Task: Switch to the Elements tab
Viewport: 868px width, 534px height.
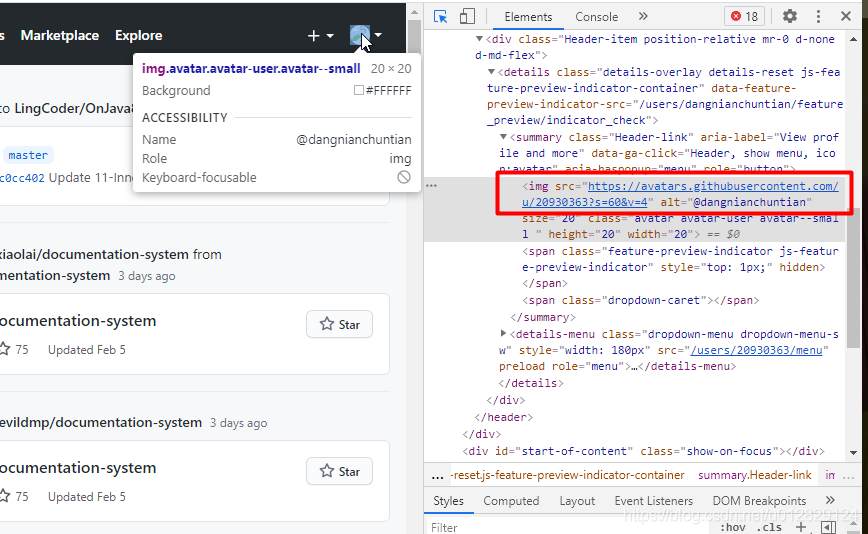Action: tap(528, 17)
